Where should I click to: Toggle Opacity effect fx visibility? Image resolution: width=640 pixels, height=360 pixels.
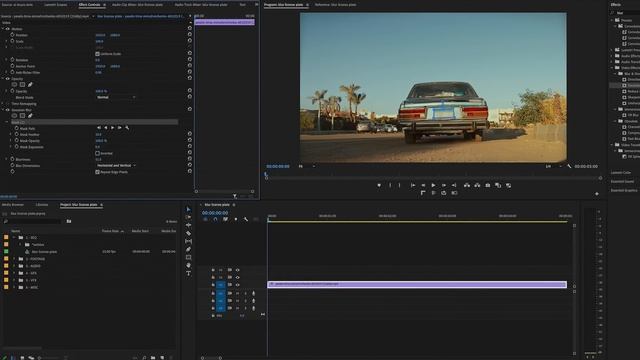[x=7, y=79]
